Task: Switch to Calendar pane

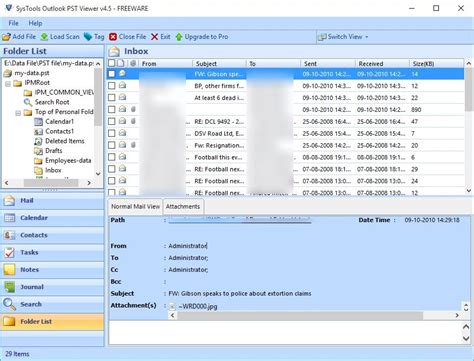Action: pyautogui.click(x=52, y=218)
